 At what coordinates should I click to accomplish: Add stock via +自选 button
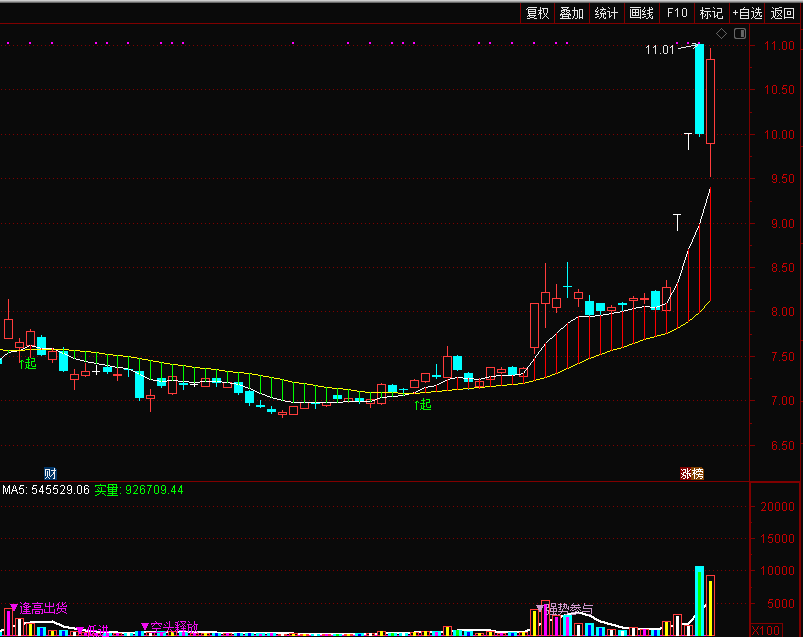coord(747,13)
